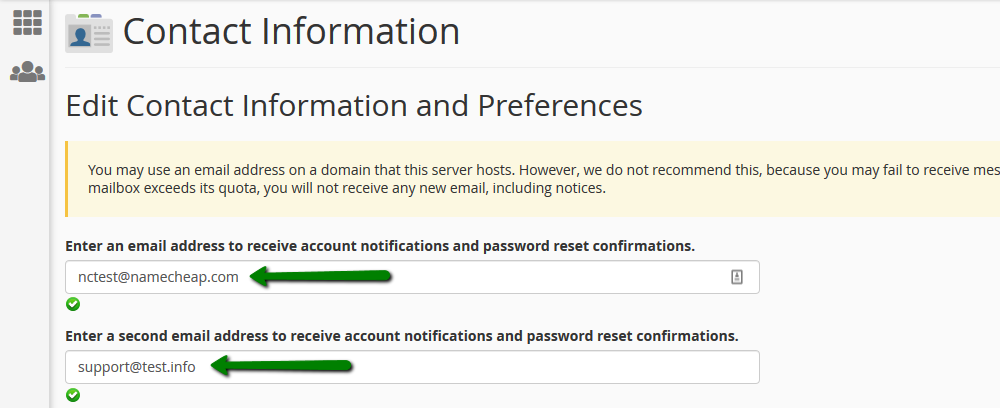Click the "mailbox exceeds its quota" warning line
Screen dimensions: 1000x408
346,189
